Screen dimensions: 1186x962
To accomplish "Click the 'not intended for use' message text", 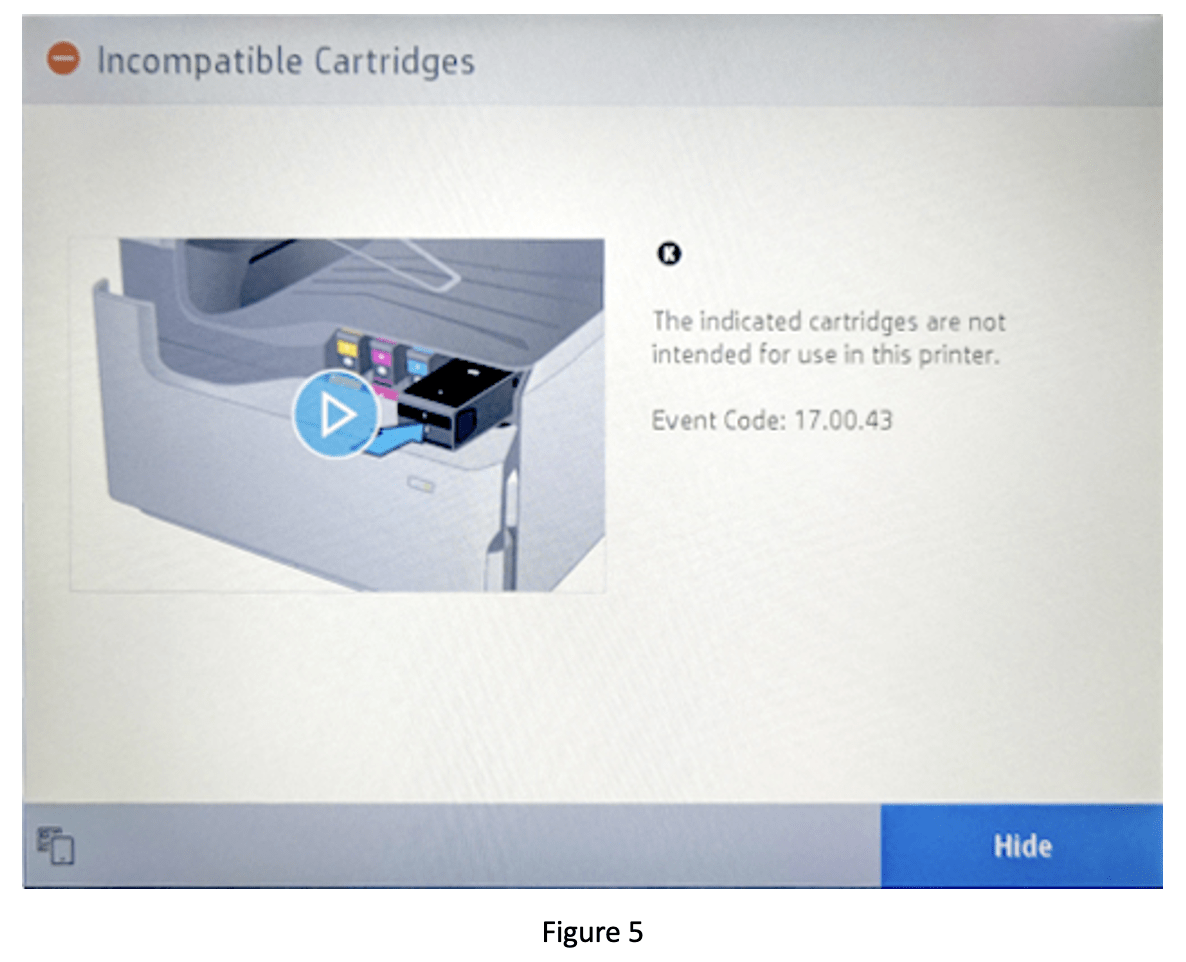I will pos(828,337).
